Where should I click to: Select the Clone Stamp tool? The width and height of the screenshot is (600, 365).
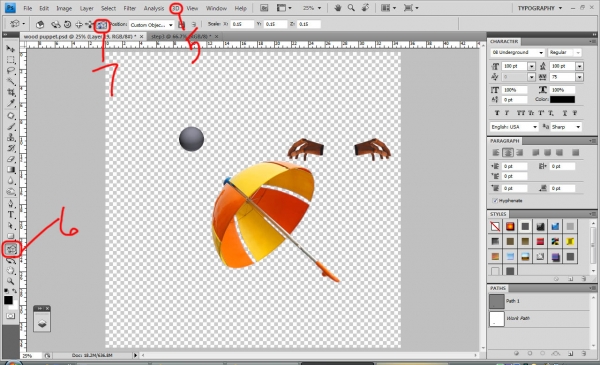click(x=10, y=137)
